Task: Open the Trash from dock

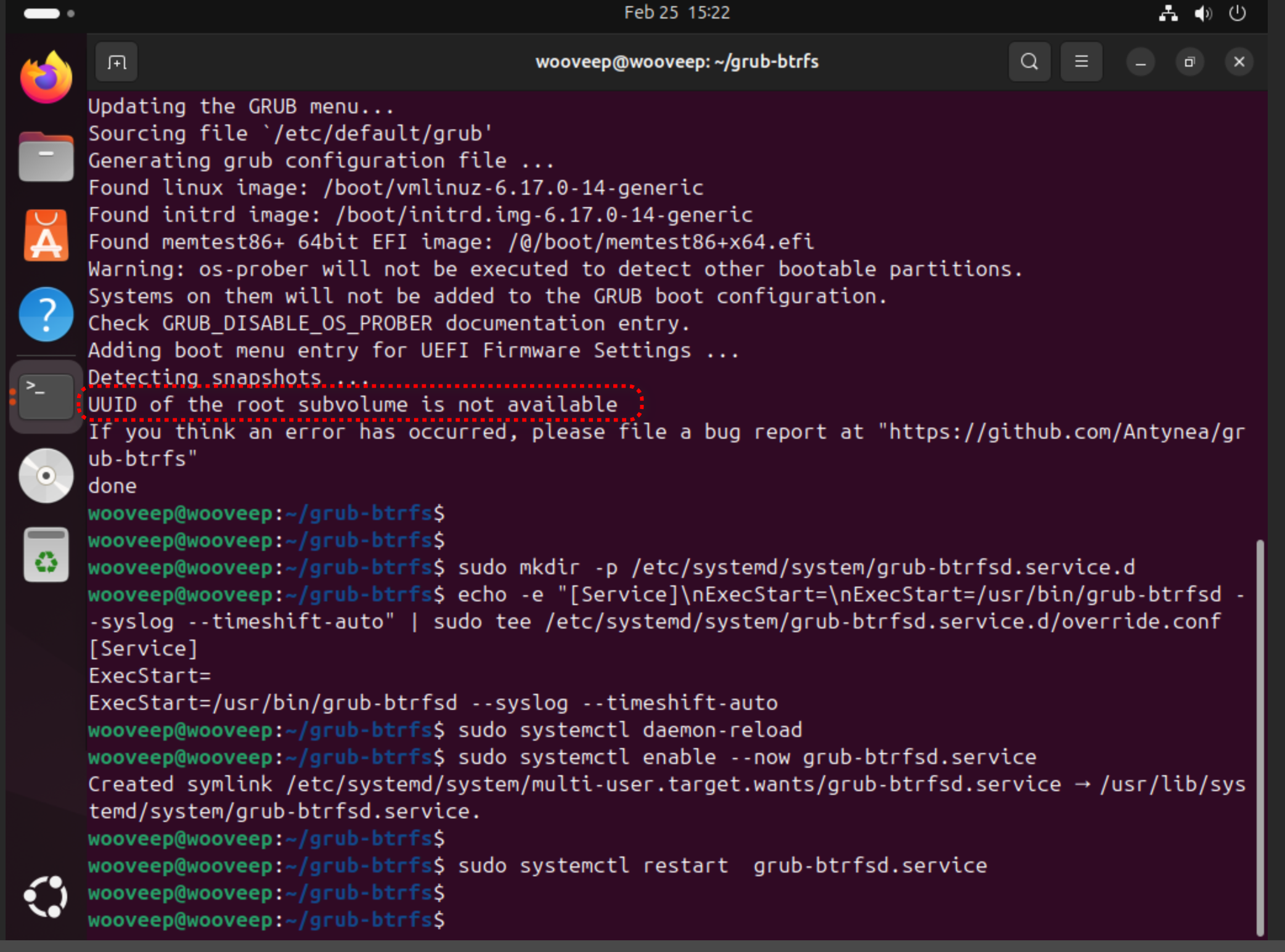Action: click(46, 555)
